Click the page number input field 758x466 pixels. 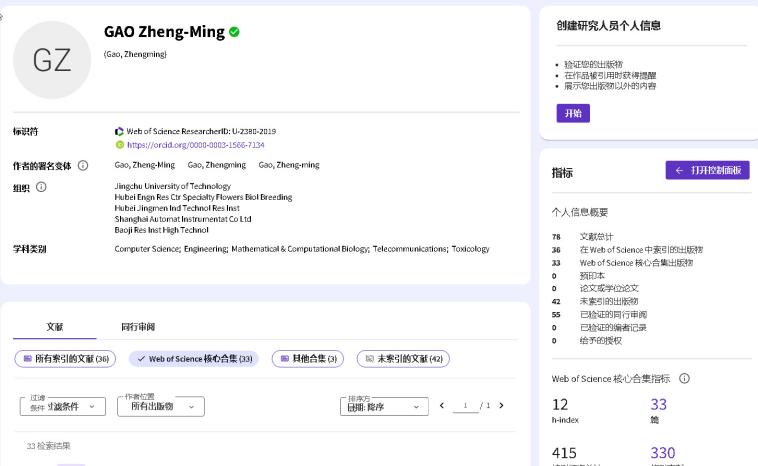(465, 406)
